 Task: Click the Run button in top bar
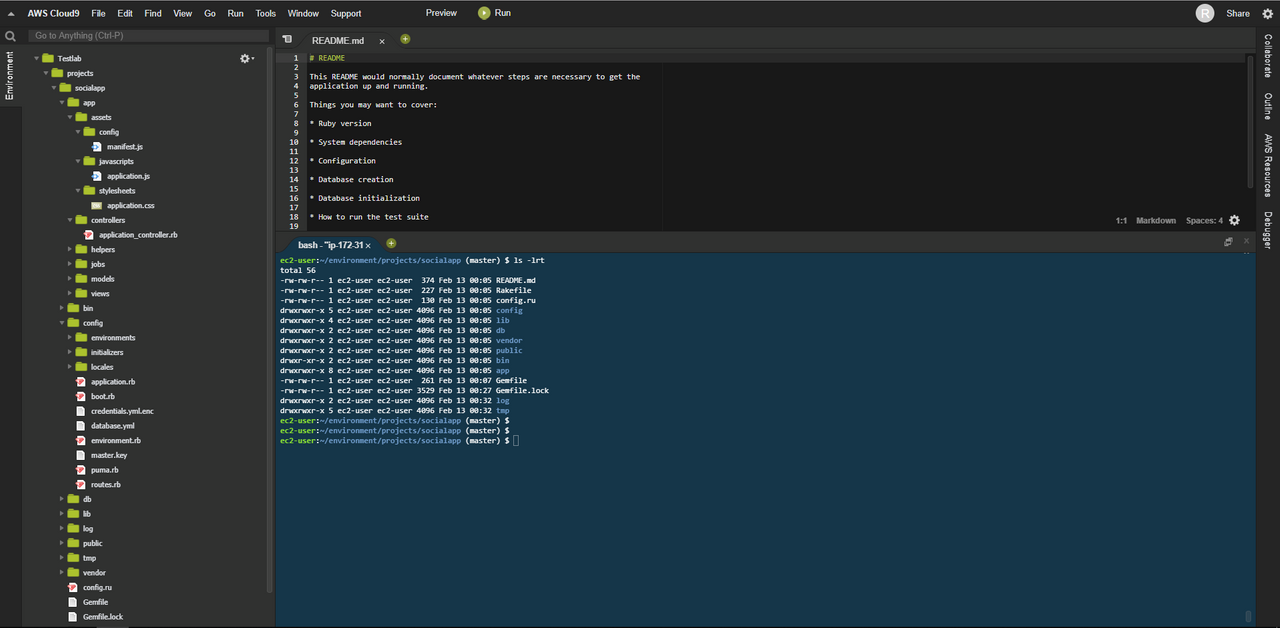[x=495, y=13]
